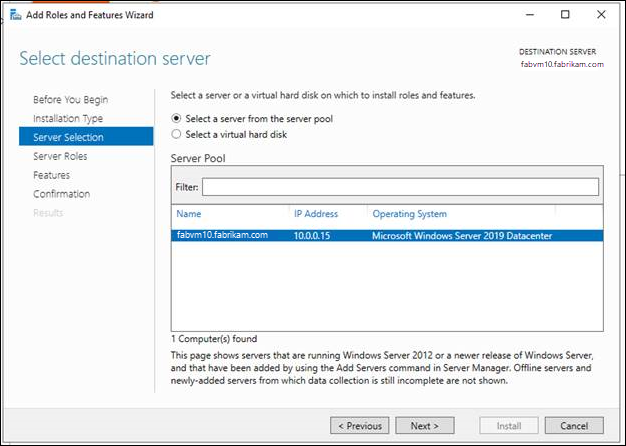Screen dimensions: 626x446
Task: Click the wizard icon in title bar
Action: 12,15
